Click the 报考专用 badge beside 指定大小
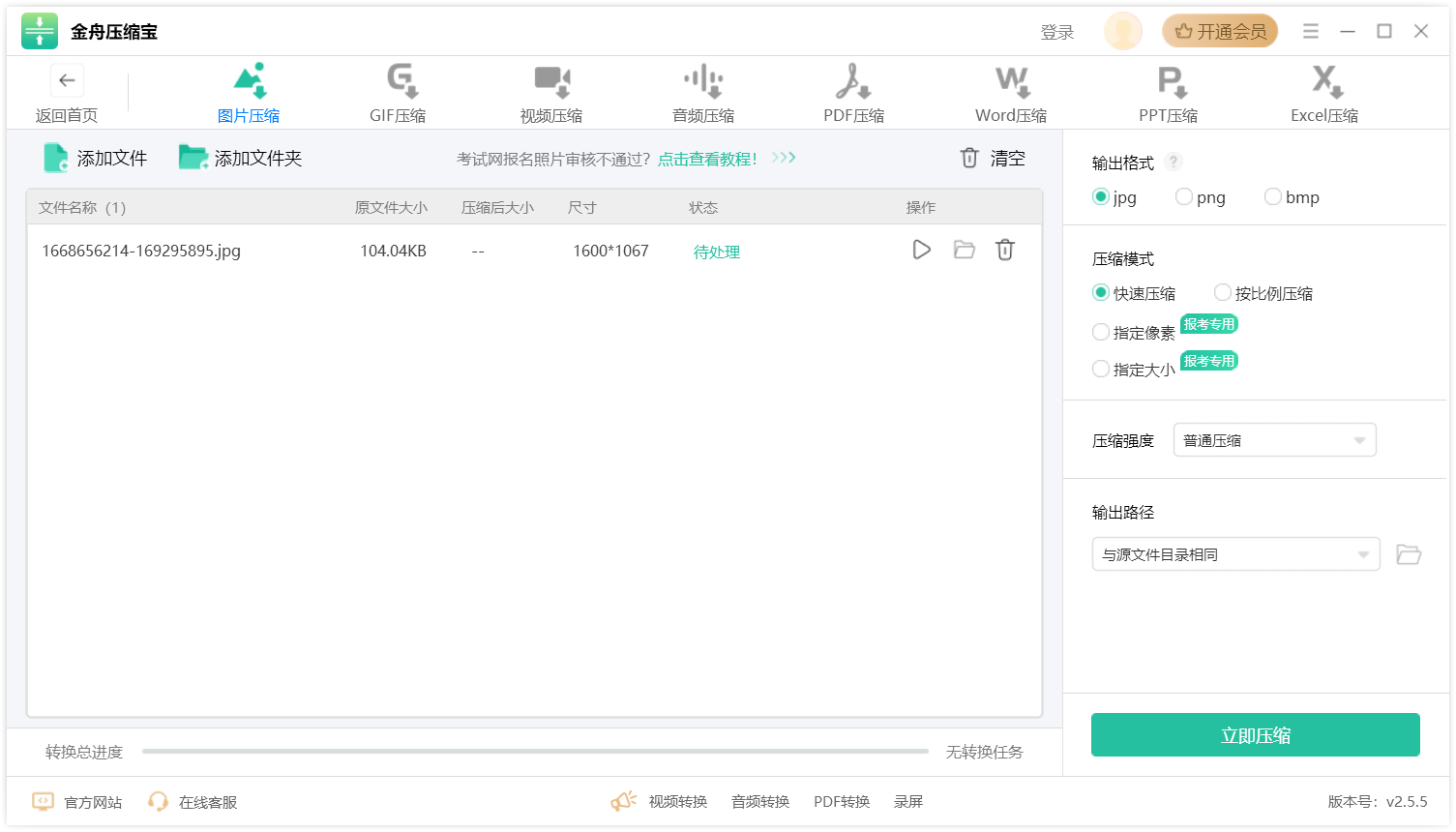This screenshot has width=1456, height=832. pos(1209,361)
